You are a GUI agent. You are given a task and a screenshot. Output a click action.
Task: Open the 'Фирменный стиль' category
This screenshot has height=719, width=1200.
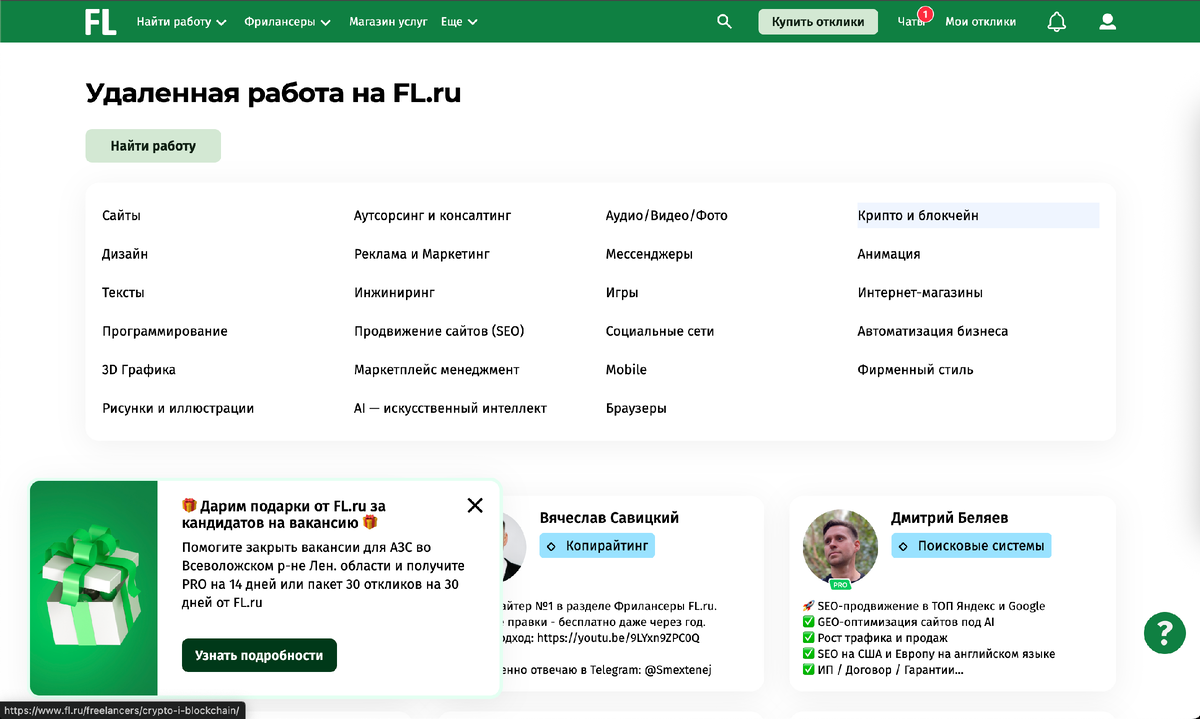(x=915, y=370)
